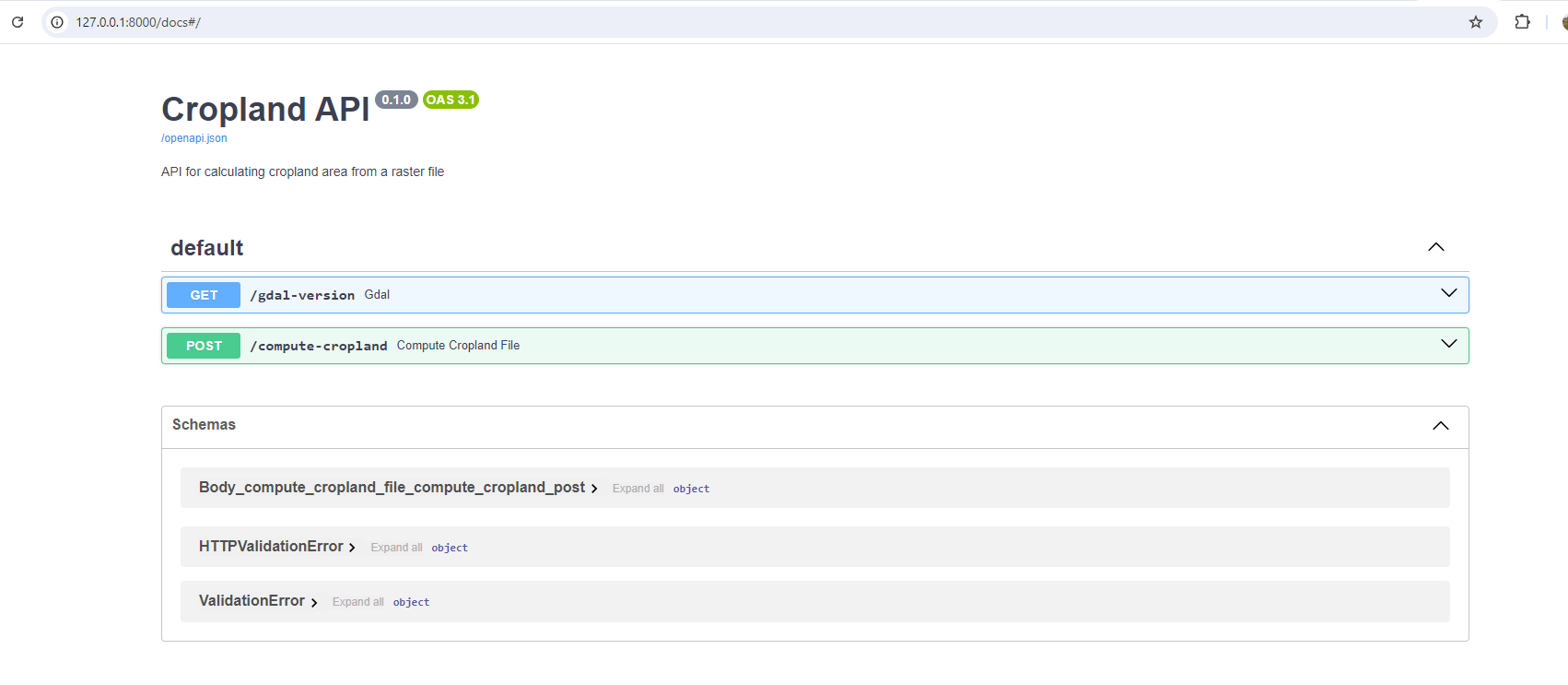Viewport: 1568px width, 685px height.
Task: Open the browser extensions puzzle icon
Action: point(1522,22)
